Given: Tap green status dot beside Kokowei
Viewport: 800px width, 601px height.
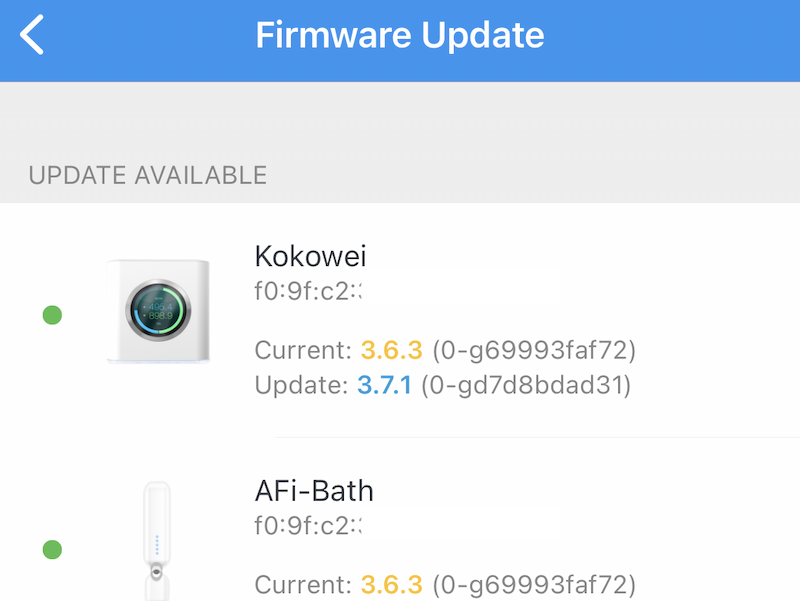Looking at the screenshot, I should tap(53, 316).
